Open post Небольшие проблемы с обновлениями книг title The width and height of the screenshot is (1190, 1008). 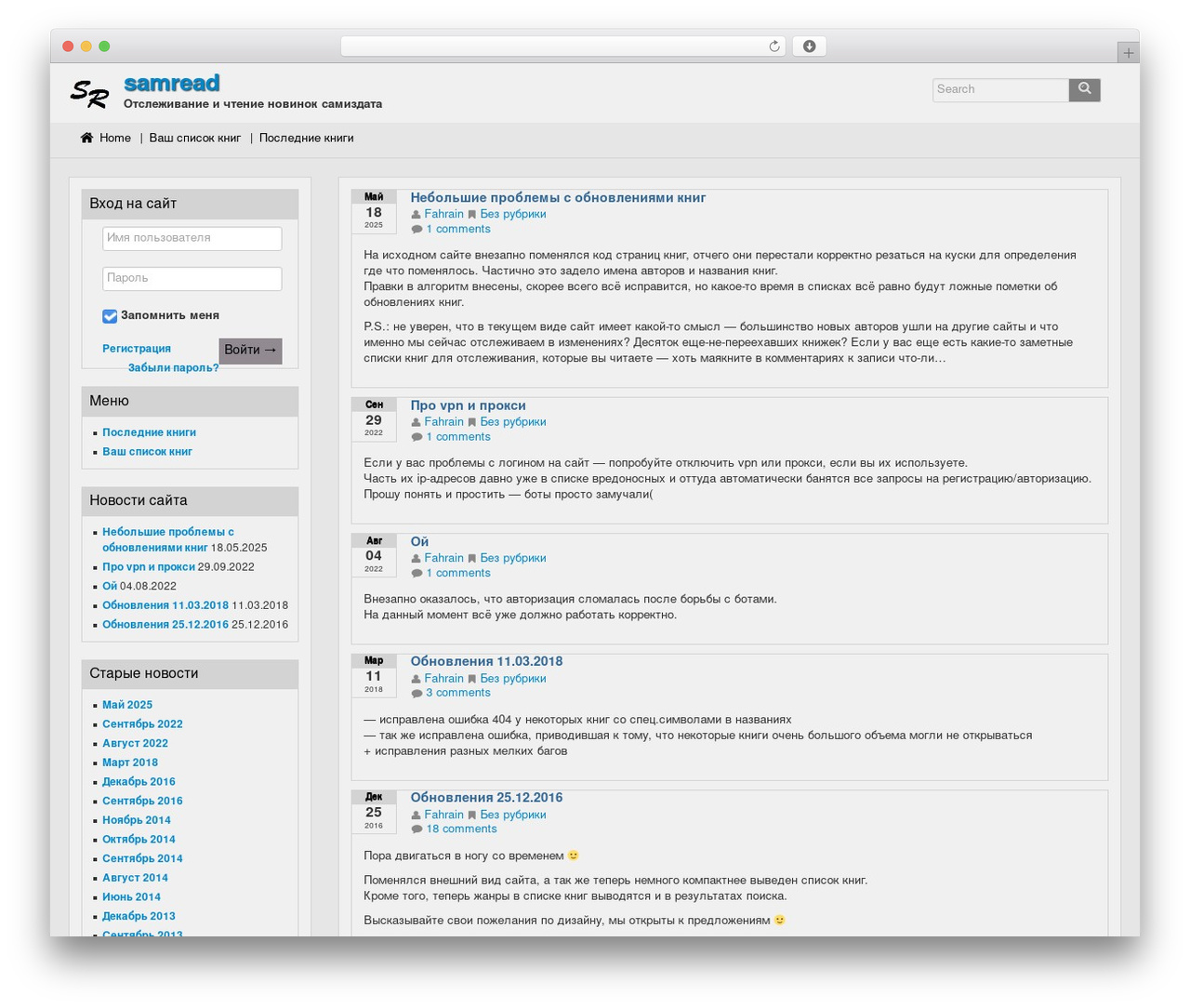[x=558, y=198]
